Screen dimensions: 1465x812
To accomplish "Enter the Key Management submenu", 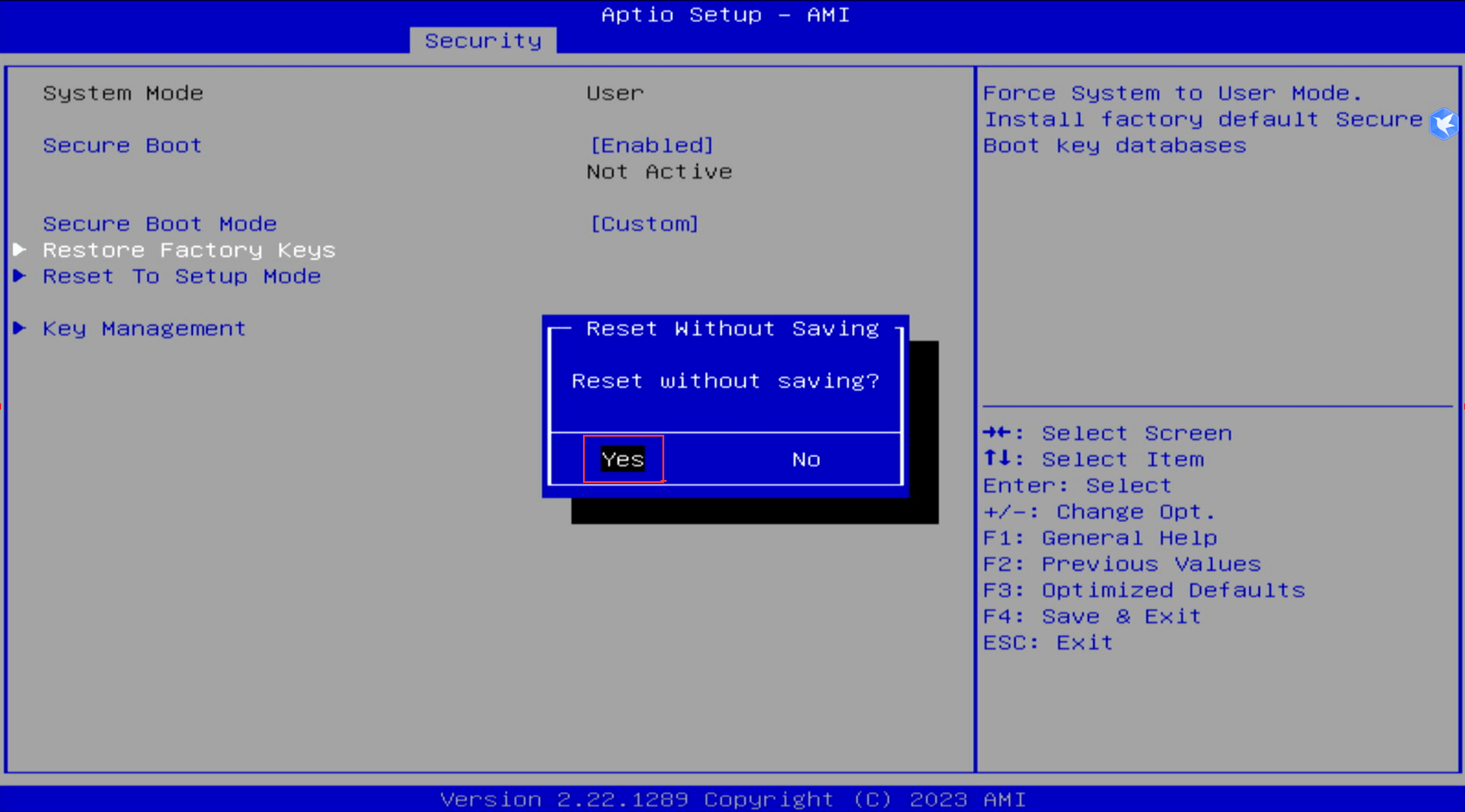I will [144, 329].
